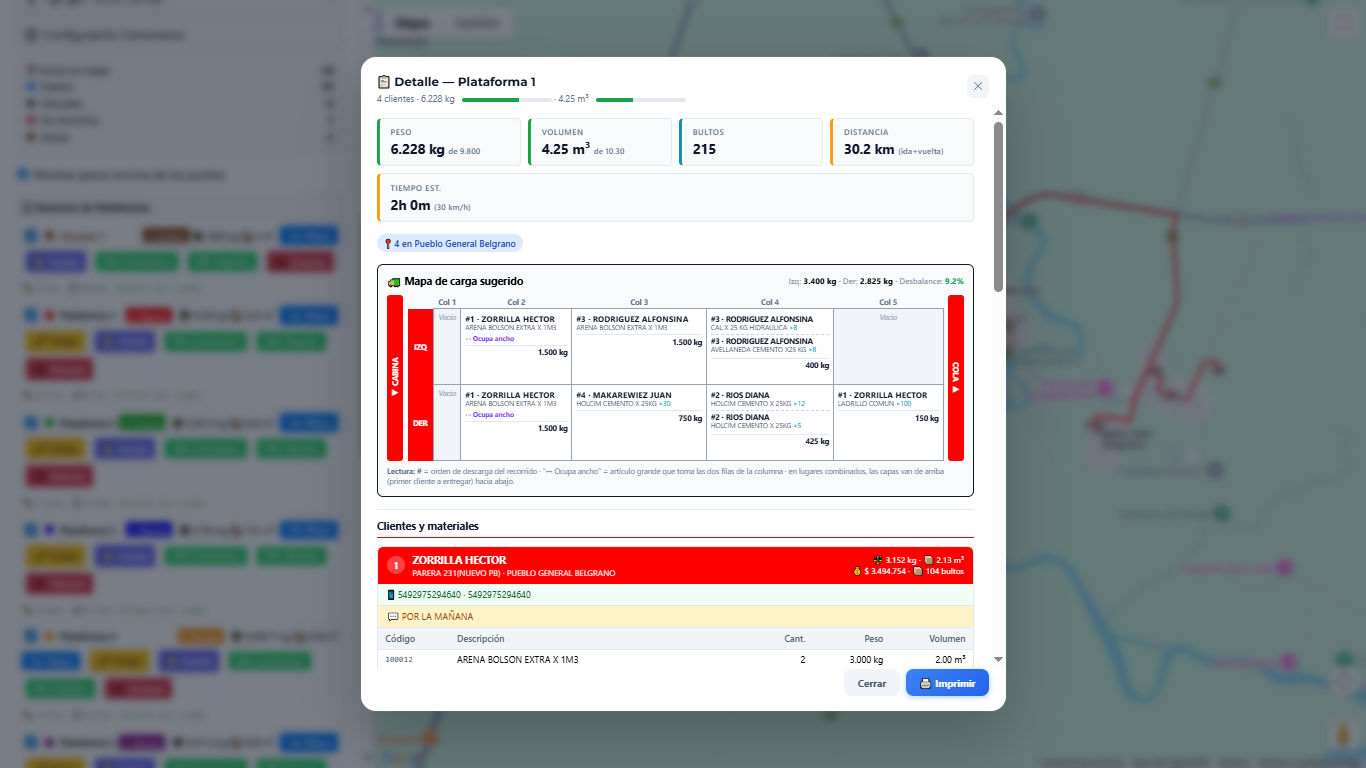The width and height of the screenshot is (1366, 768).
Task: Click the money bag icon beside $ 3.494.754
Action: click(x=856, y=572)
